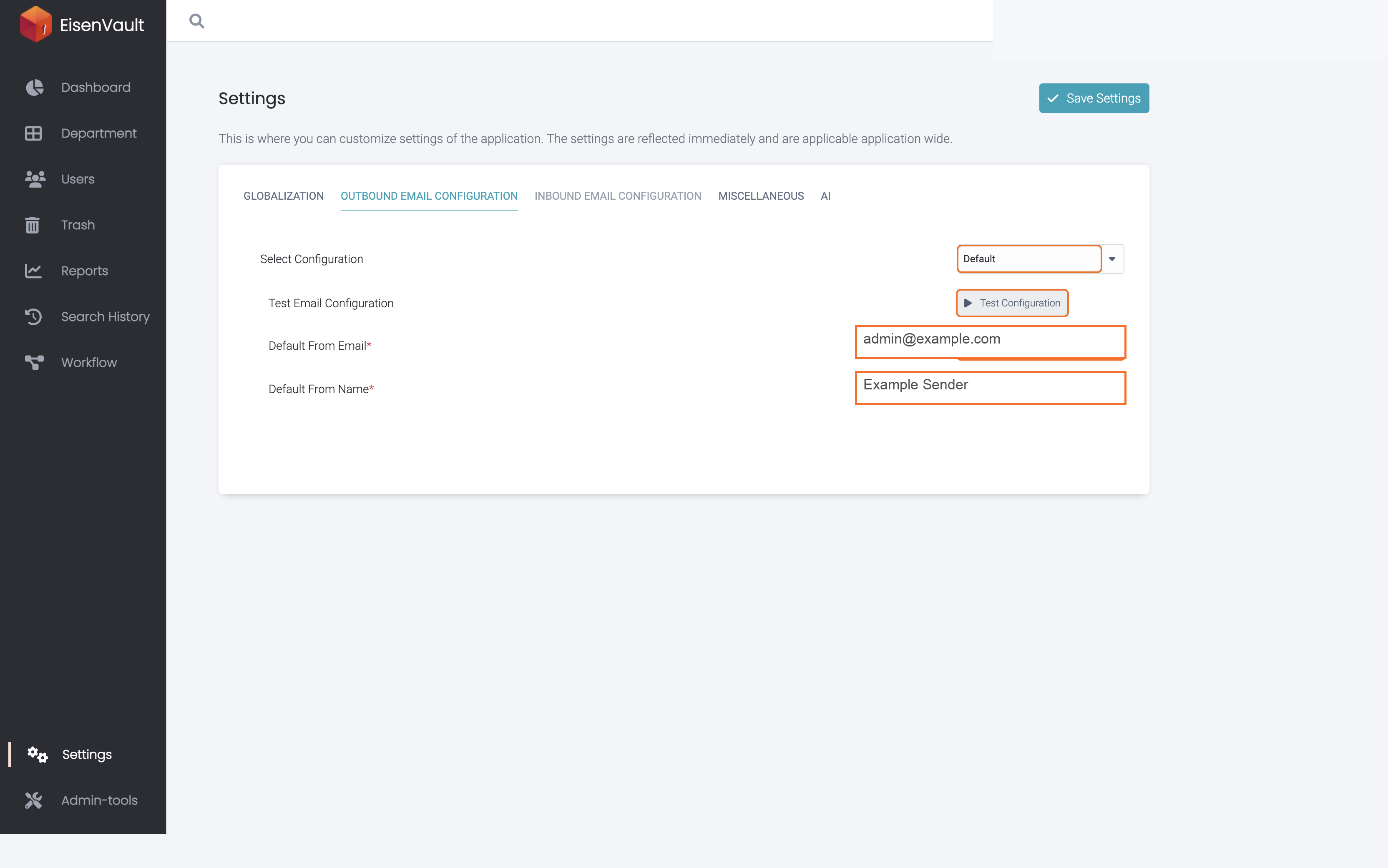Select Outbound Email Configuration tab
The width and height of the screenshot is (1388, 868).
(x=429, y=196)
